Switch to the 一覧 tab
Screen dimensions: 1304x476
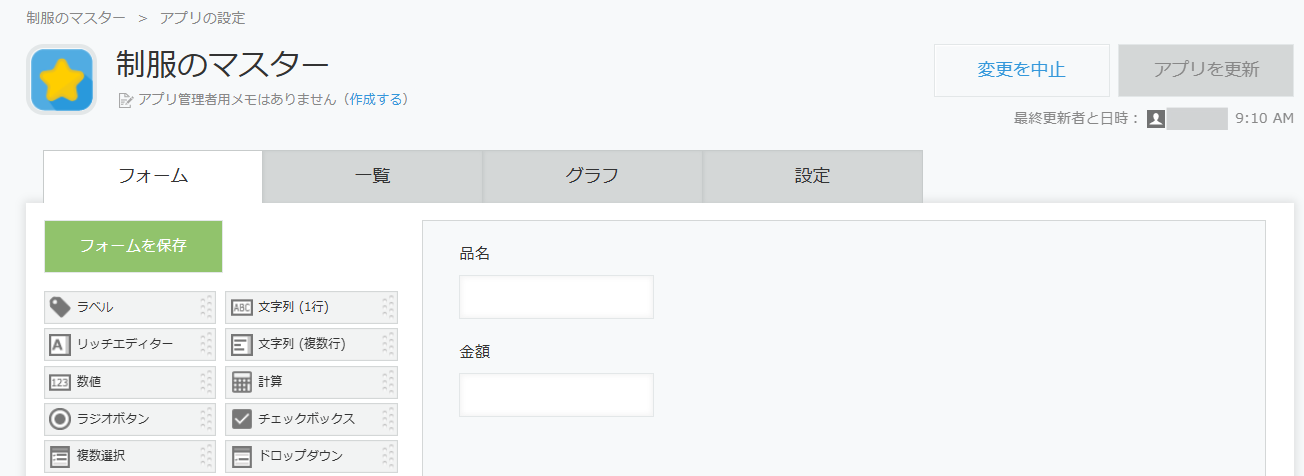coord(372,176)
